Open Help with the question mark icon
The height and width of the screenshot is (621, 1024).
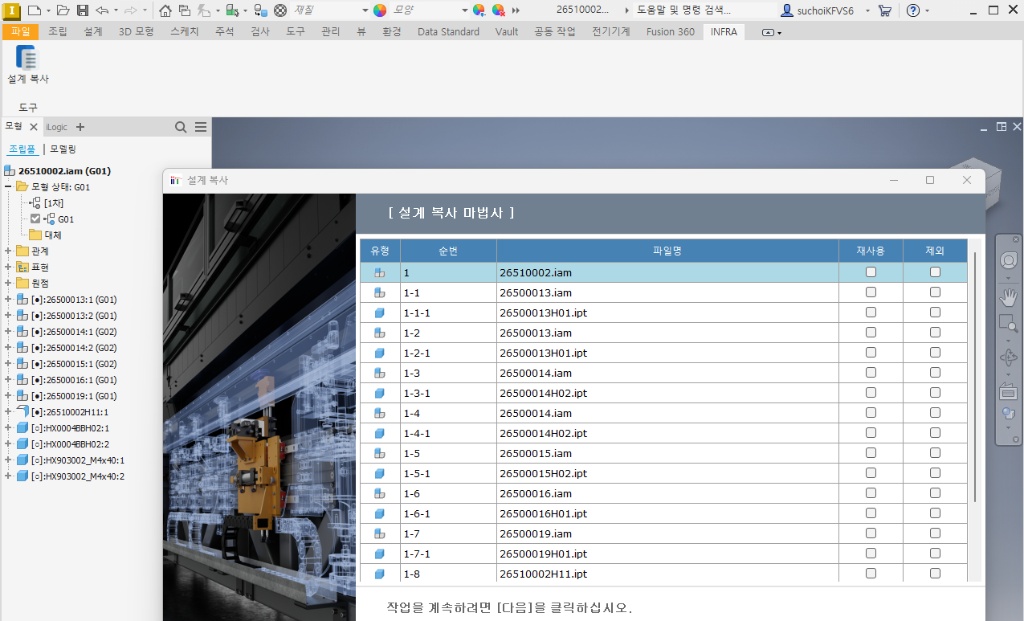coord(913,10)
